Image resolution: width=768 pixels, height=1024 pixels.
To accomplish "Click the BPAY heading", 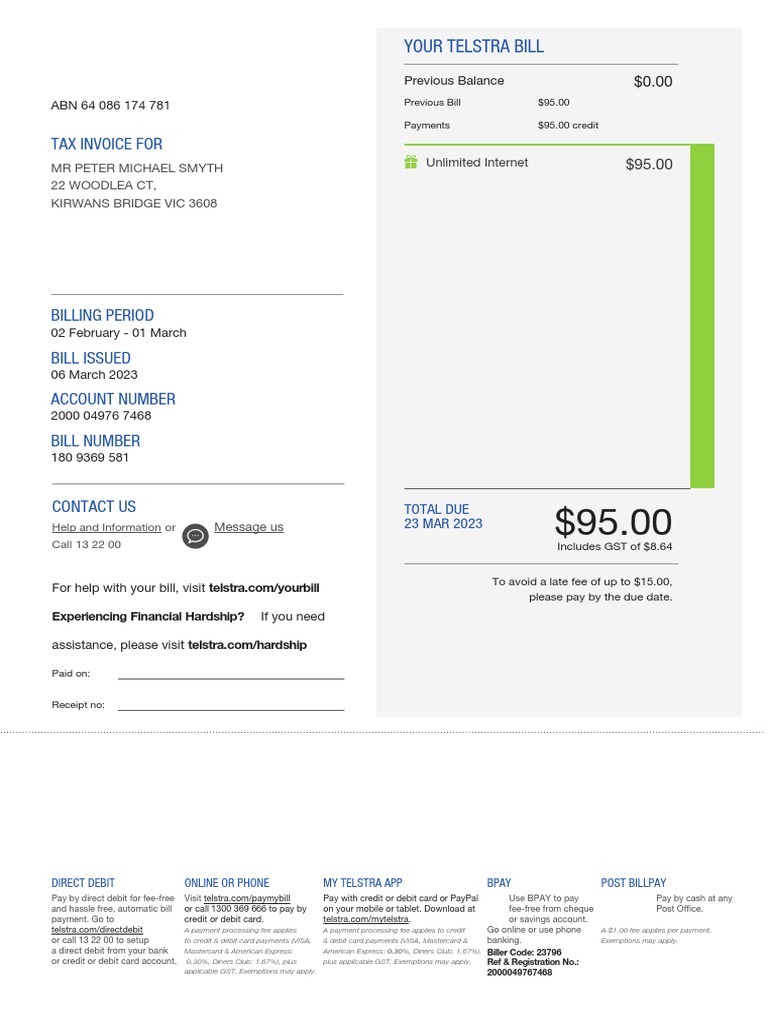I will tap(499, 883).
